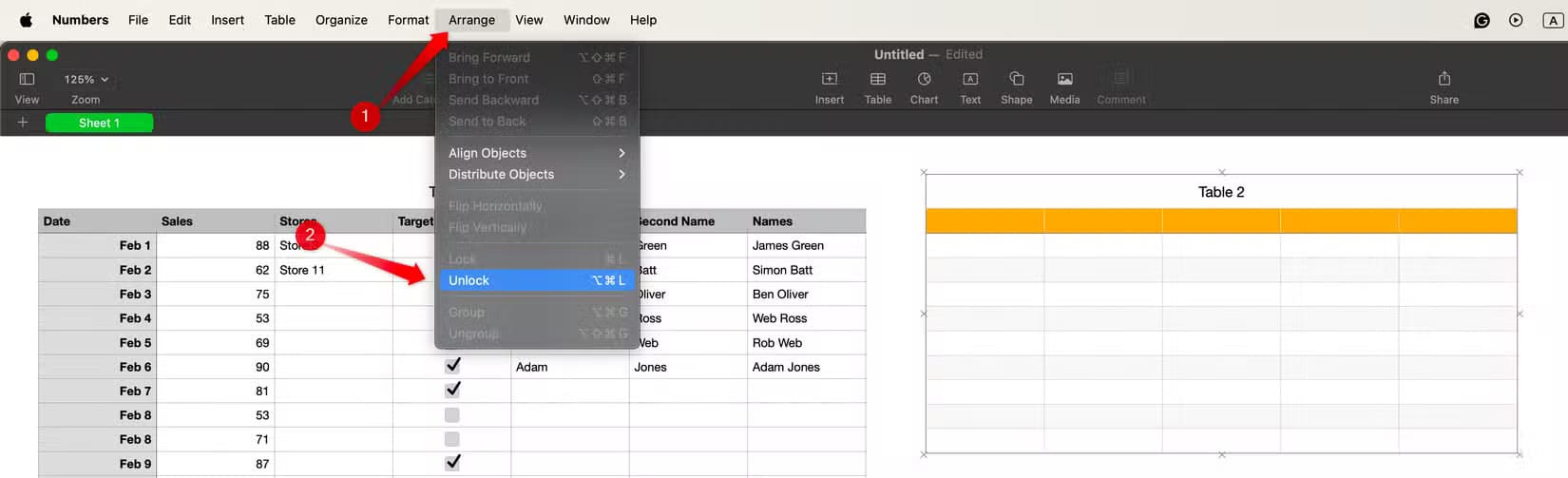The image size is (1568, 478).
Task: Open the Media toolbar icon
Action: click(x=1064, y=79)
